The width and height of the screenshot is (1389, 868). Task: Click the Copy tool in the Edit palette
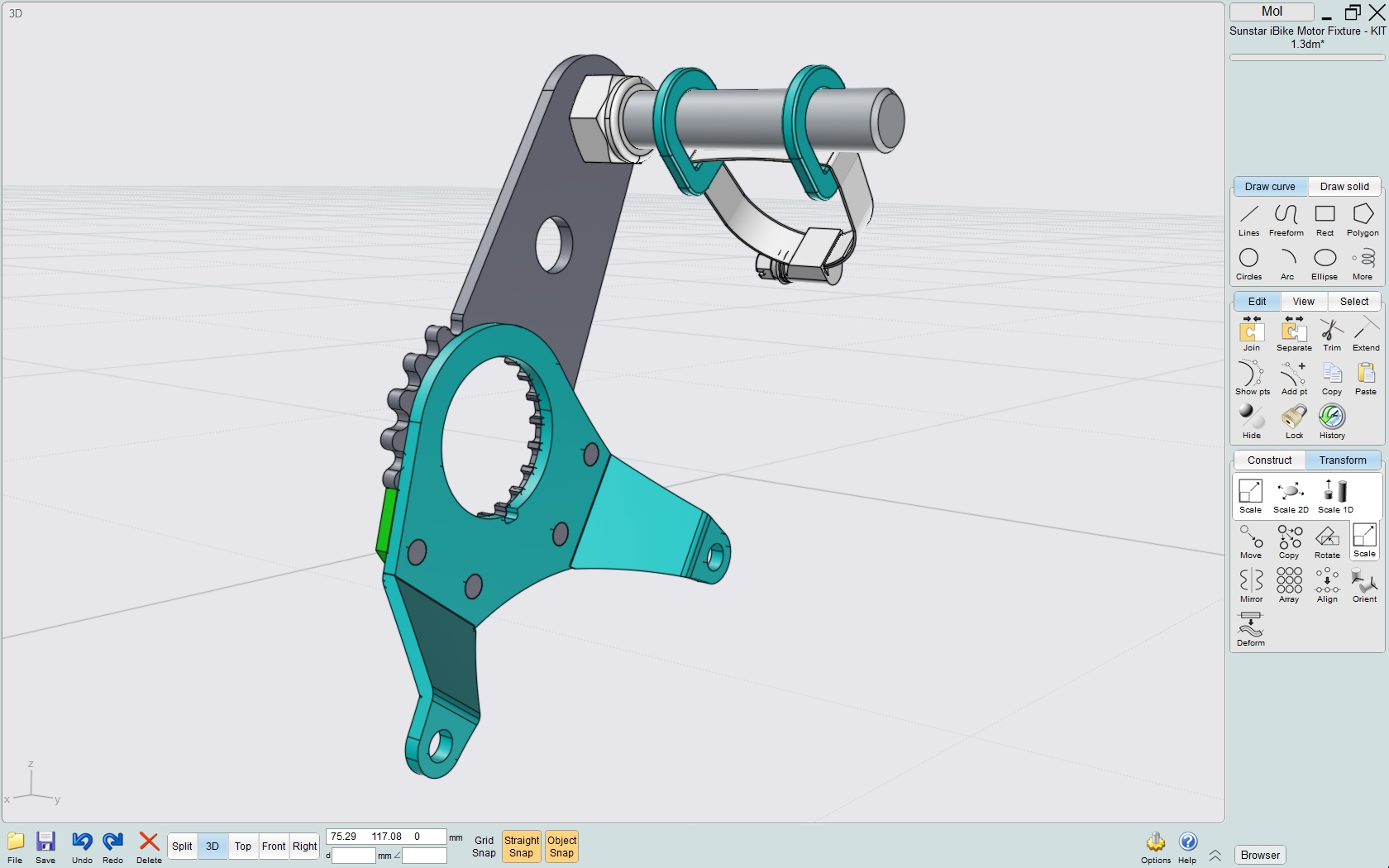click(1332, 379)
